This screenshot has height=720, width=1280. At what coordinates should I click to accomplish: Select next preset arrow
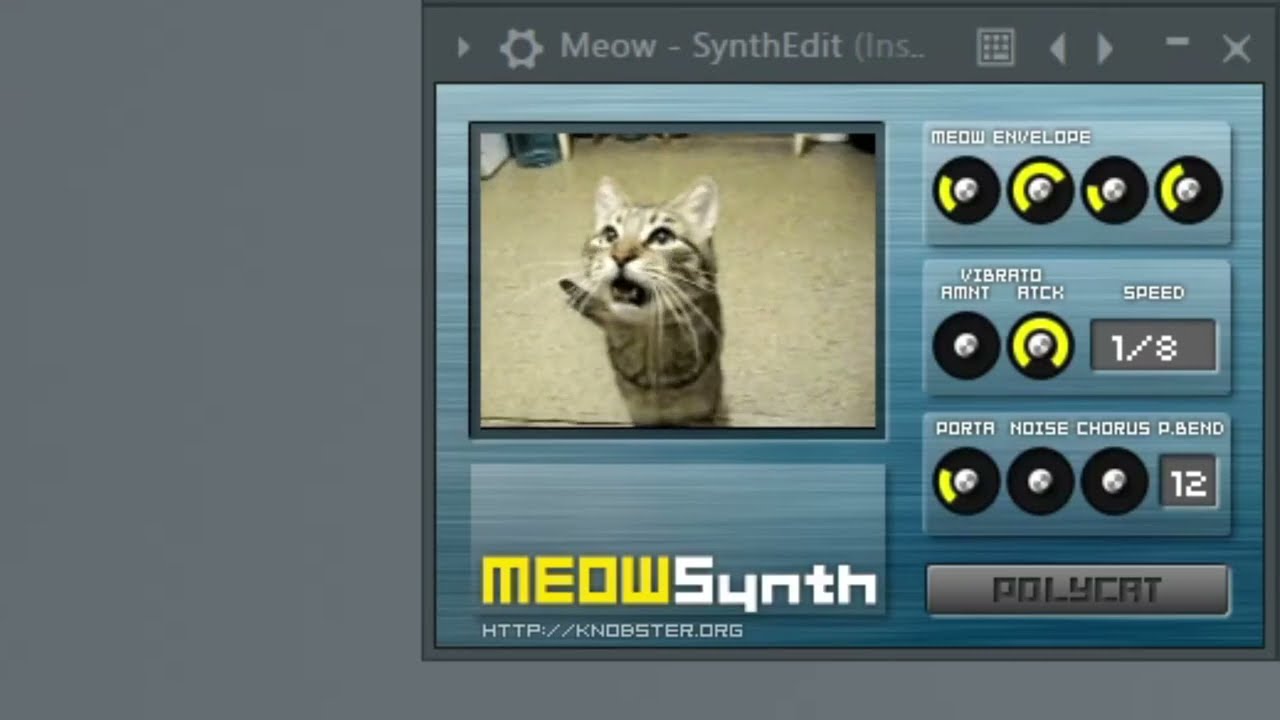(x=1105, y=49)
